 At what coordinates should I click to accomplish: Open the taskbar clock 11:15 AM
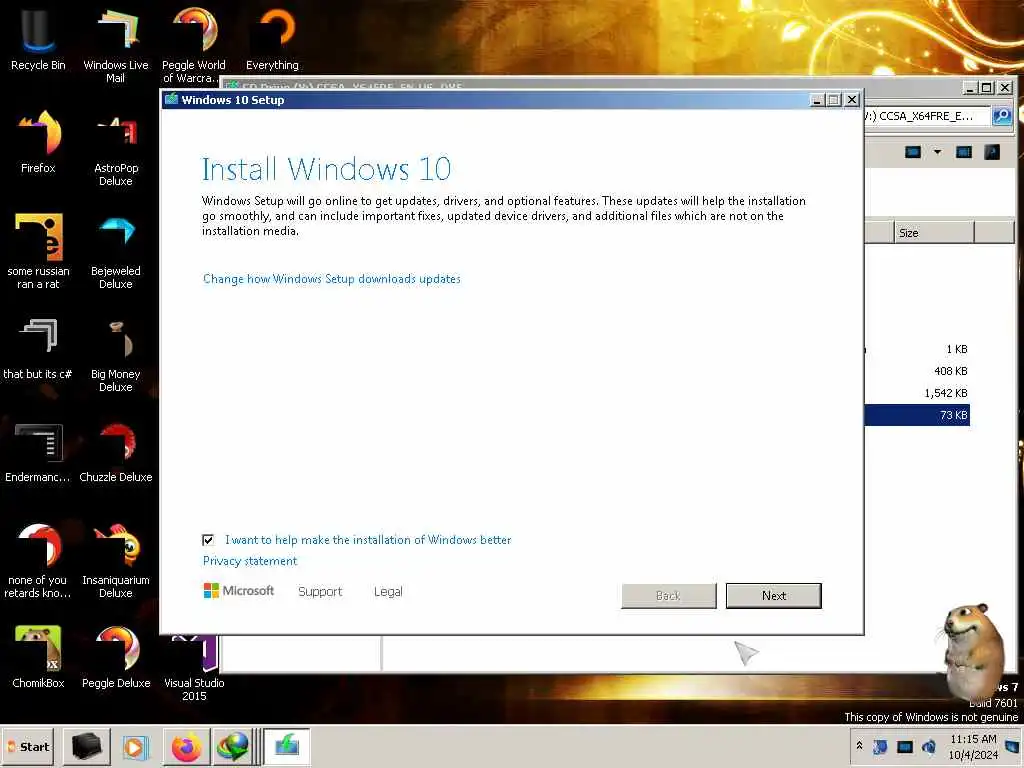(x=973, y=746)
